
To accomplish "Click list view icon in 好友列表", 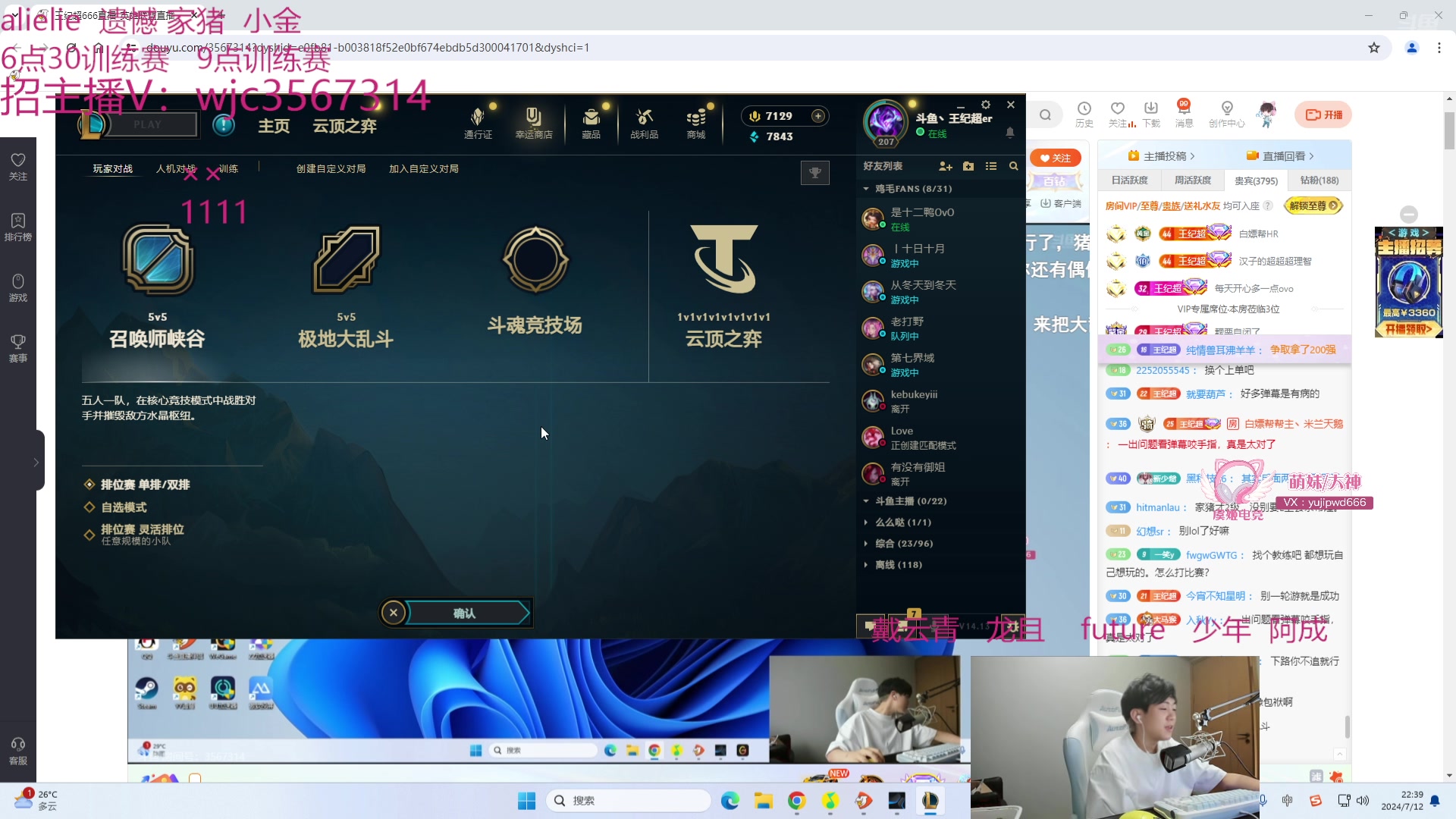I will coord(991,166).
